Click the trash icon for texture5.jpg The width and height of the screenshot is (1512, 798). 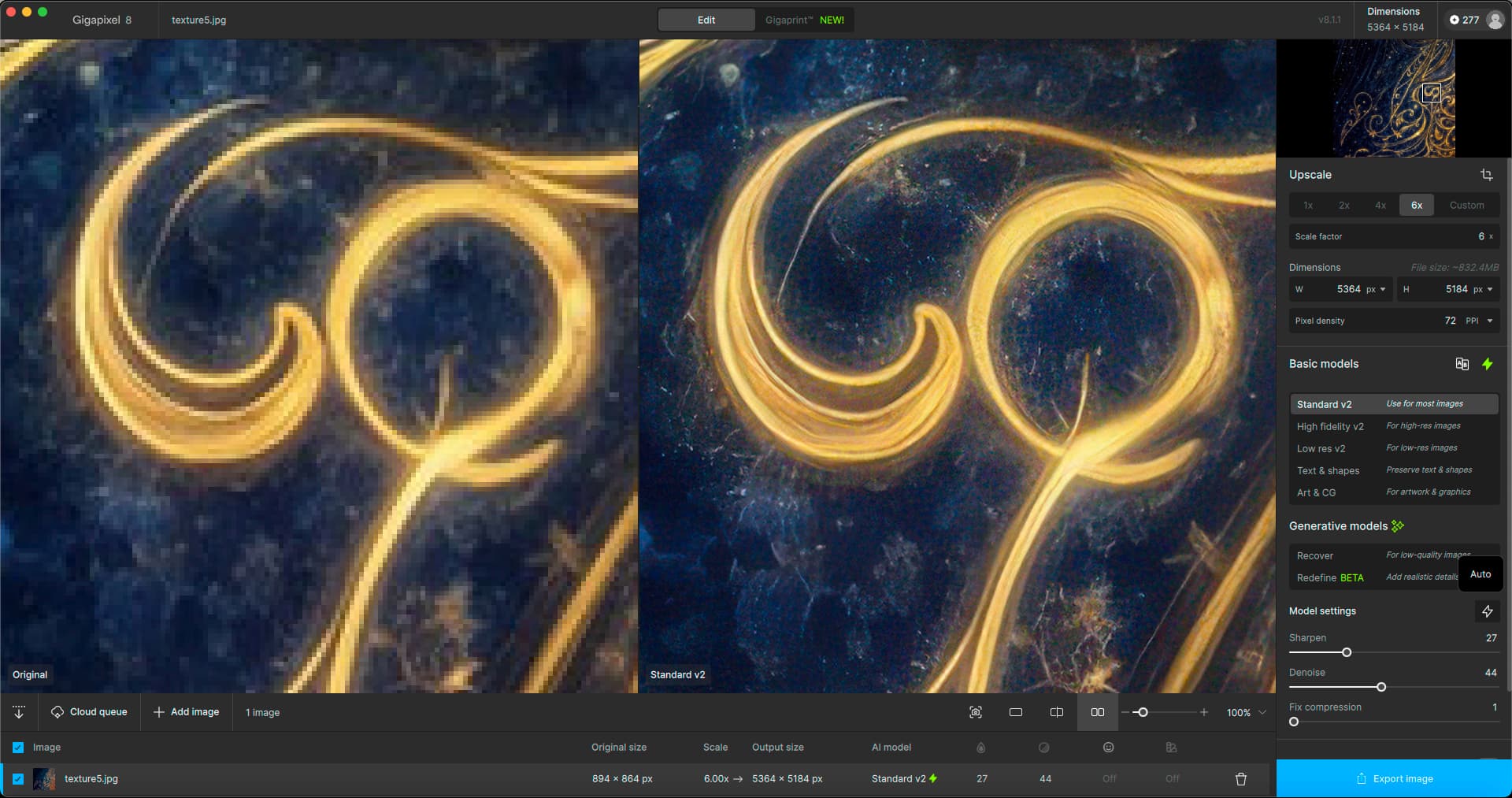pos(1241,779)
